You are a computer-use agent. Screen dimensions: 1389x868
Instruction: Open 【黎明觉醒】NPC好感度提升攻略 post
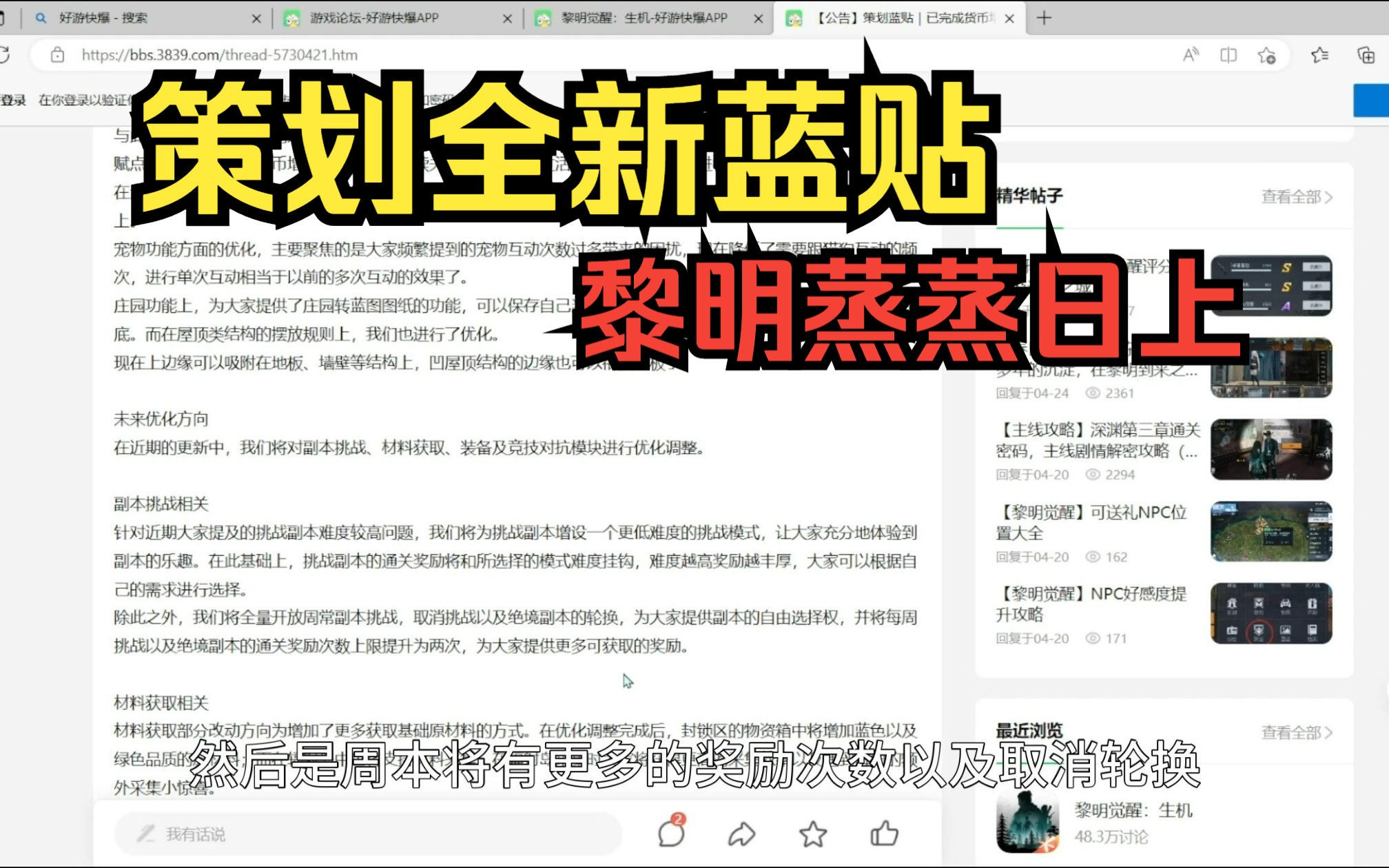point(1091,604)
